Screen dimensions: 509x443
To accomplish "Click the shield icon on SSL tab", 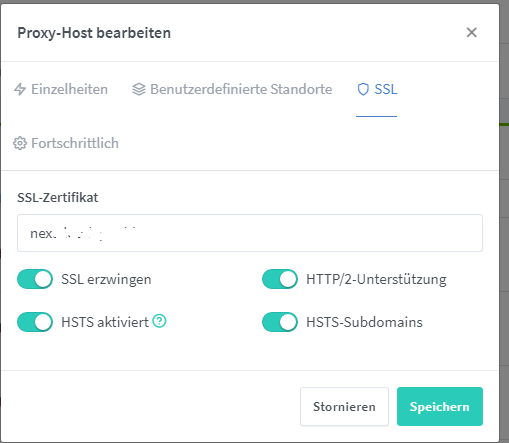I will pos(363,89).
